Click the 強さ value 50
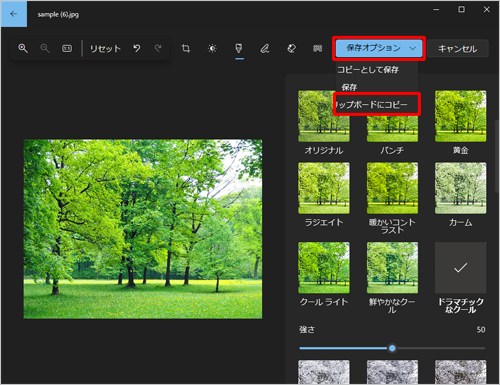 [481, 330]
